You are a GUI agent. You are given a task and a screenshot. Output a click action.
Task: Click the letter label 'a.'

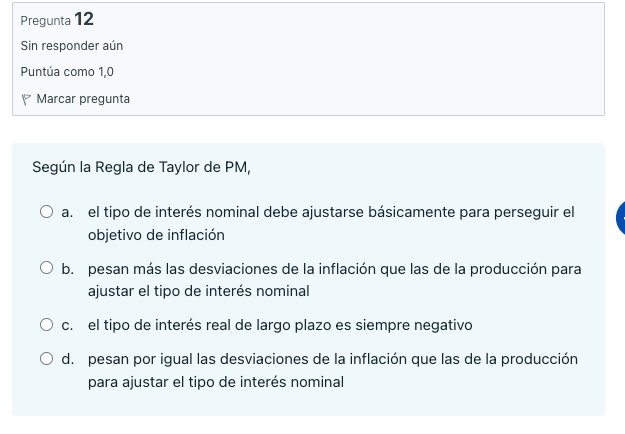coord(68,212)
